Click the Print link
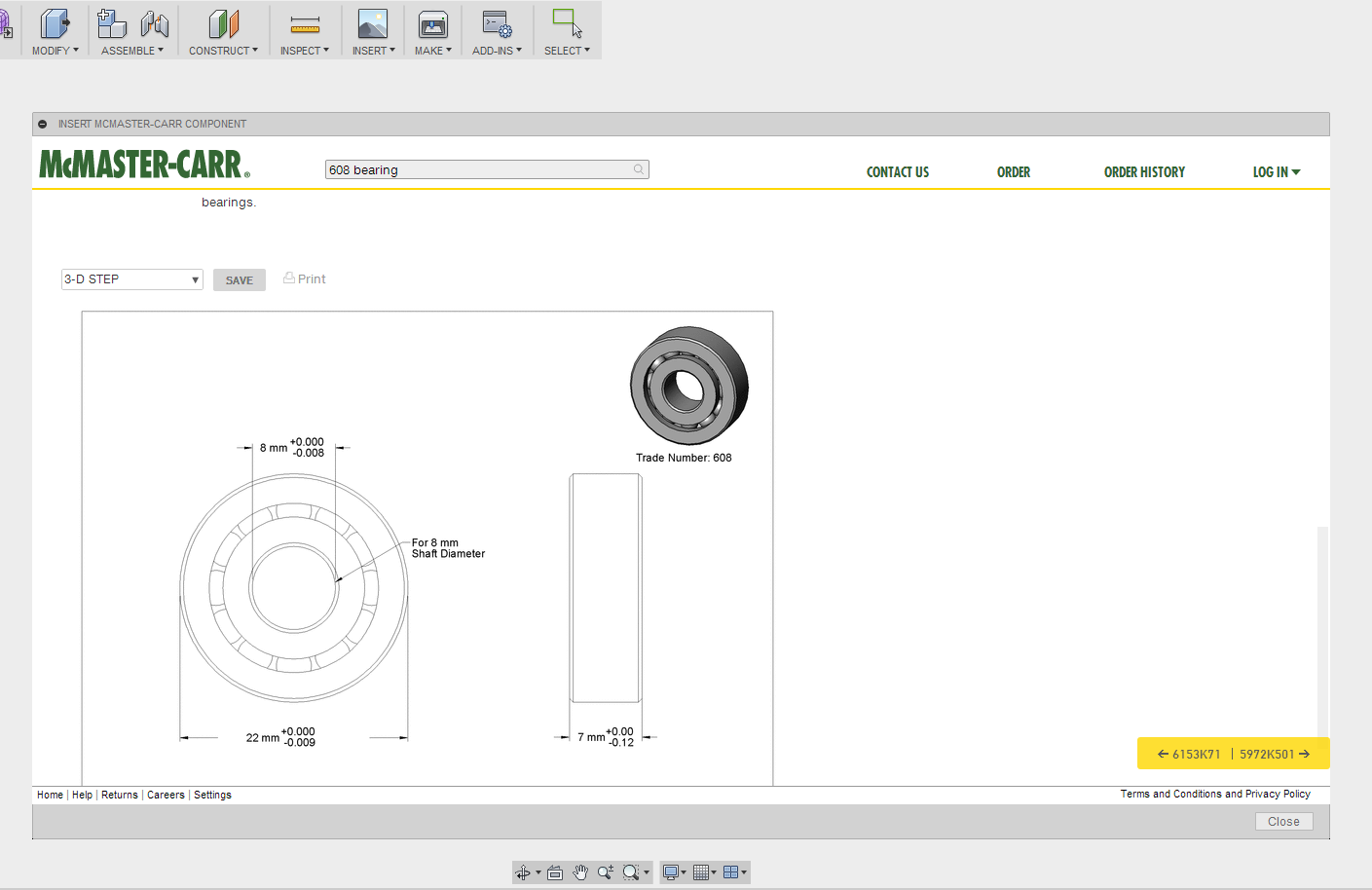 [x=312, y=278]
